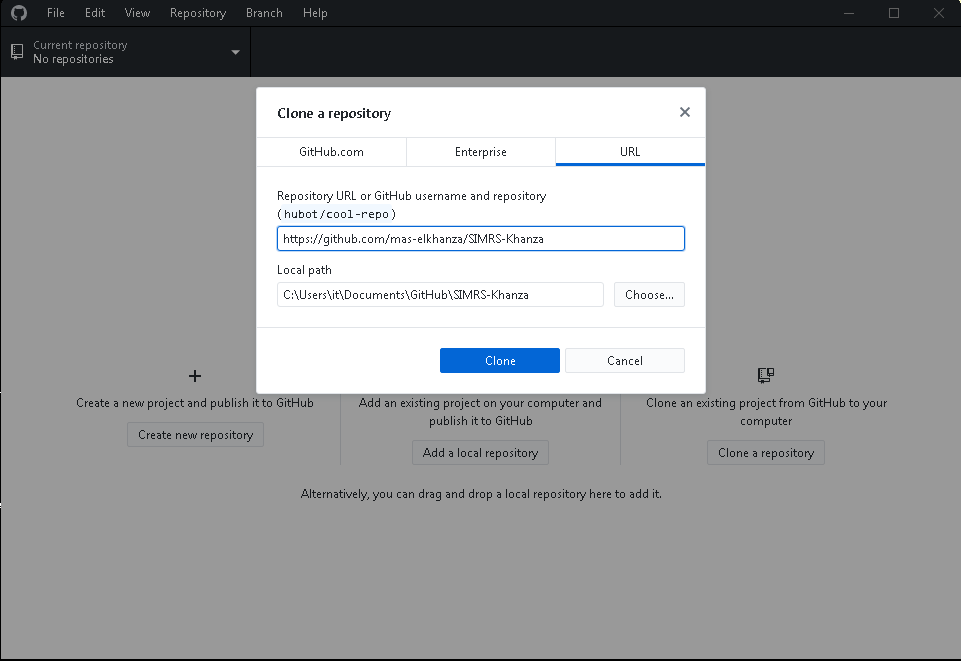Click the clone repository icon above Clone a repository
Screen dimensions: 961x661
click(765, 375)
